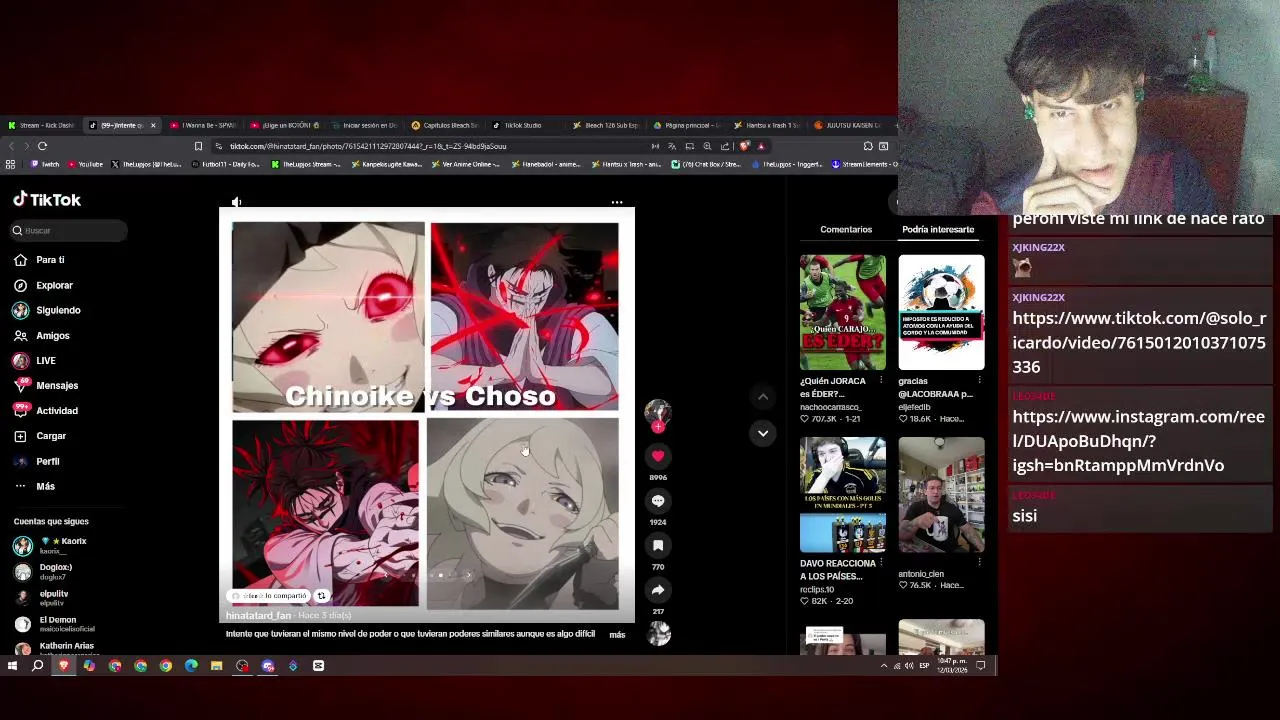The width and height of the screenshot is (1280, 720).
Task: Share post with the arrow icon
Action: pos(658,590)
